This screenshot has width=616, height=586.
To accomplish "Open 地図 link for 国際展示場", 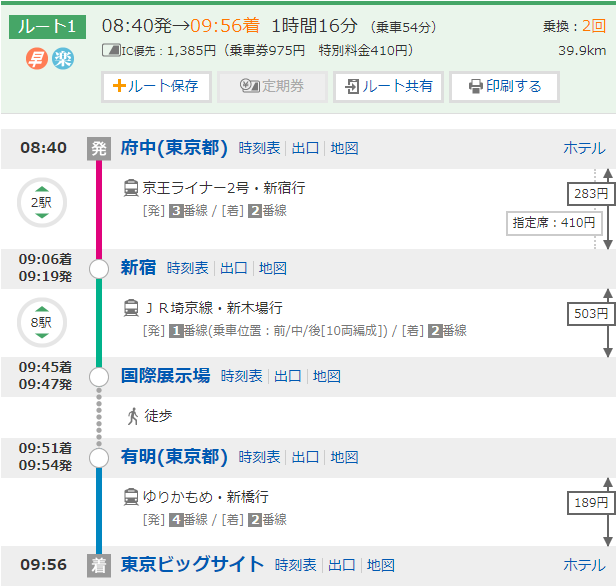I will (x=327, y=376).
